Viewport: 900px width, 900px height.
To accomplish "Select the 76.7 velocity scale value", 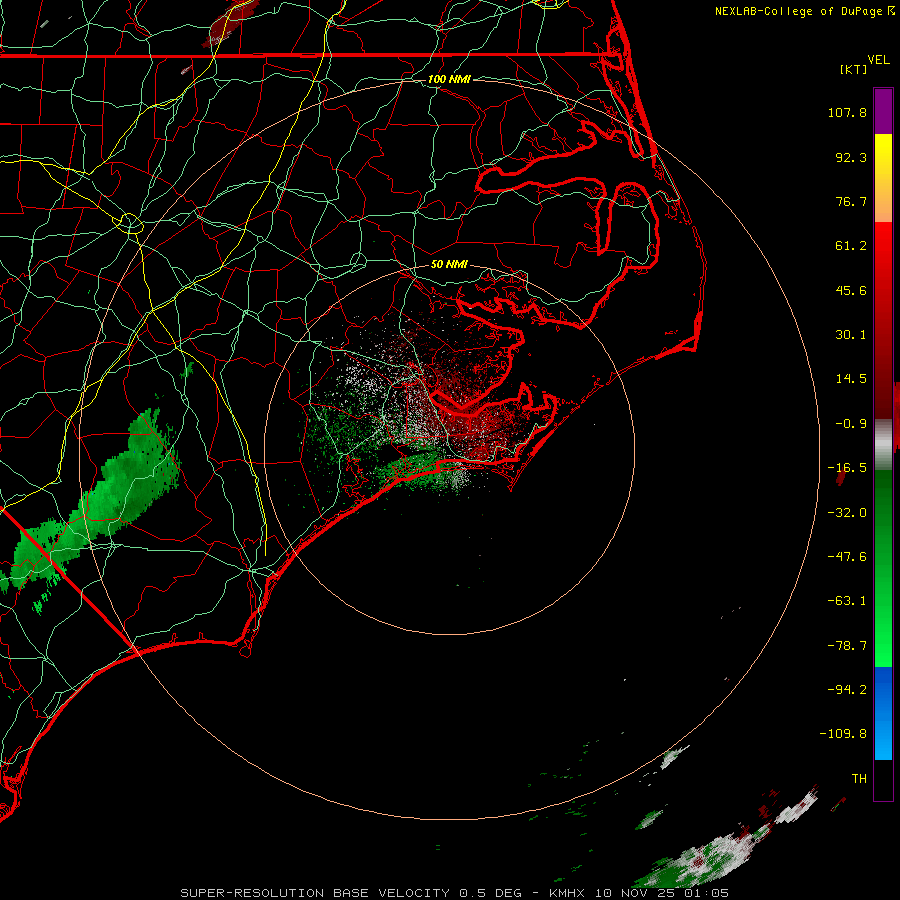I will (851, 201).
